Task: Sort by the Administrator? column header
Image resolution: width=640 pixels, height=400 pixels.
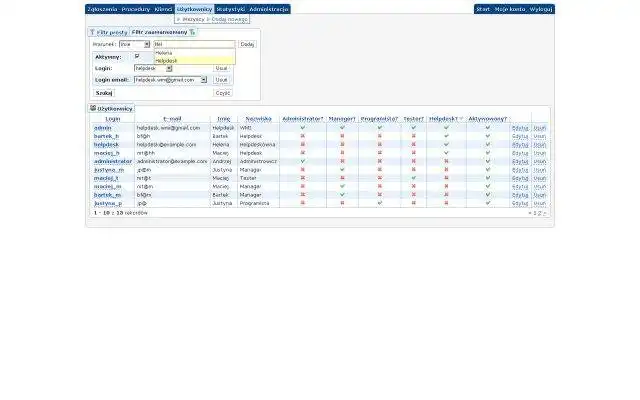Action: click(x=303, y=119)
